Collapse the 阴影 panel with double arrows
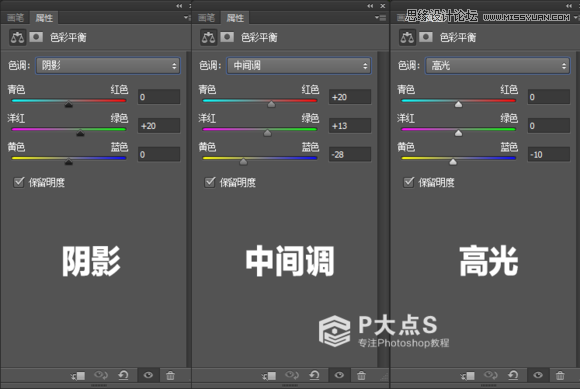This screenshot has height=389, width=580. click(179, 6)
